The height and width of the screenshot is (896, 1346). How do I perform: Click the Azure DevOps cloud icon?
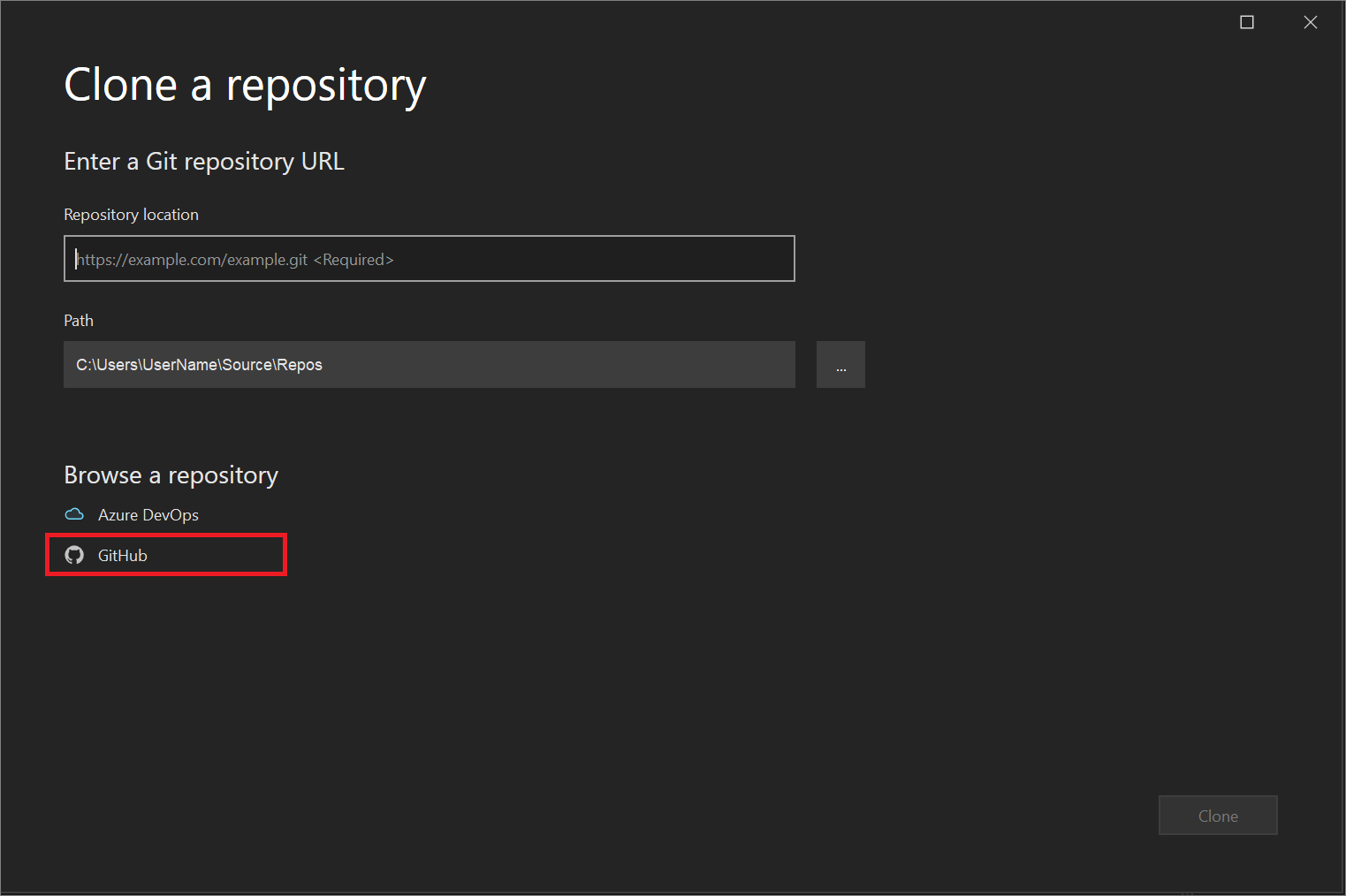(x=74, y=514)
